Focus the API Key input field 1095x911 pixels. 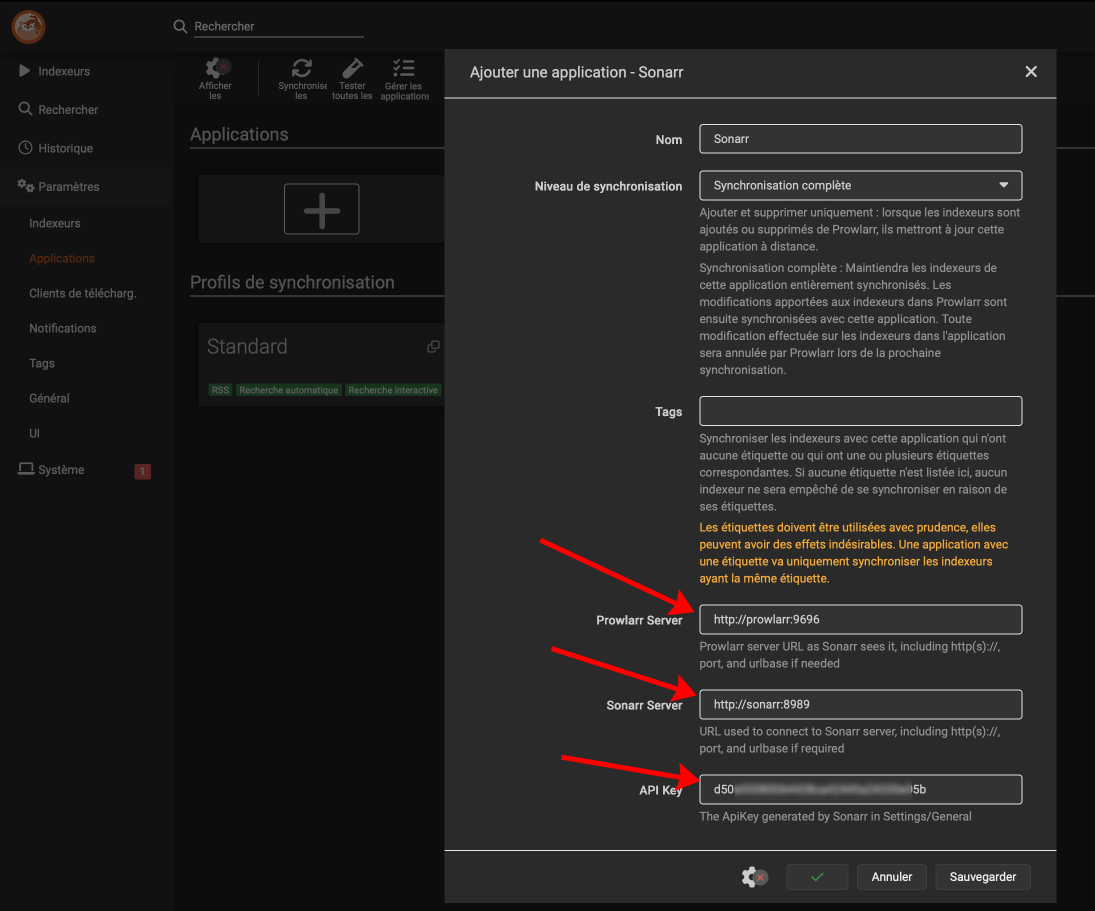pos(860,789)
